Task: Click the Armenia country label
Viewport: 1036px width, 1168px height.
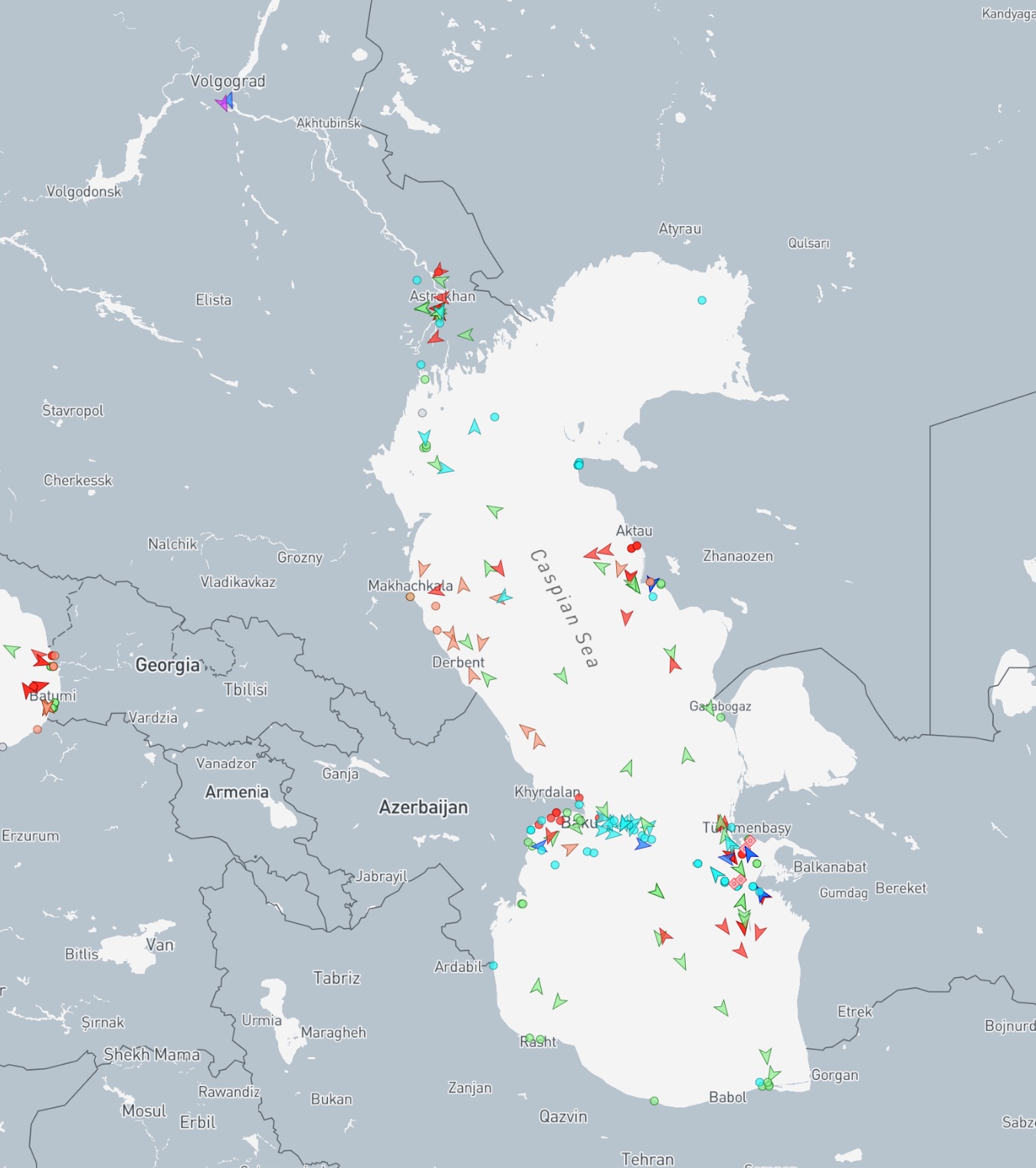Action: 237,792
